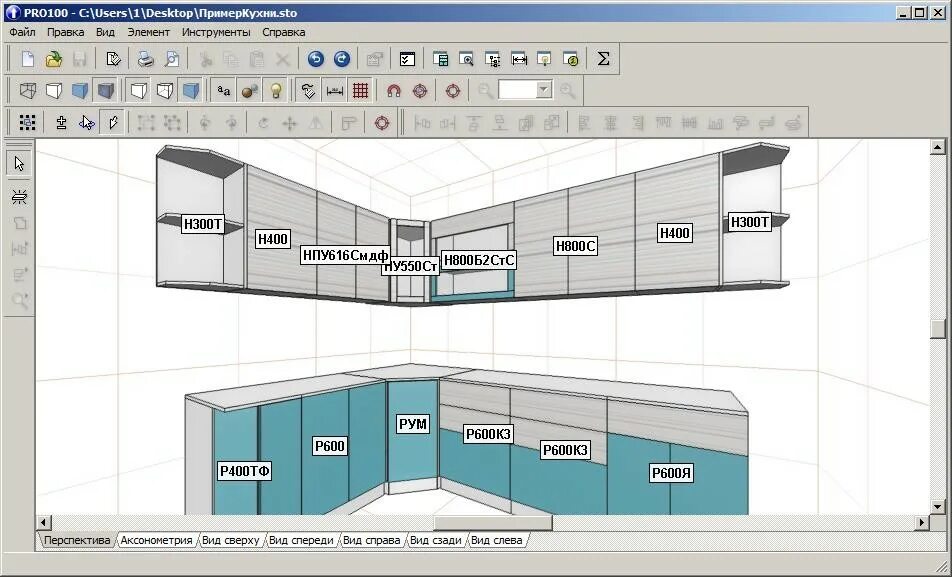Click the multi-select arrow cursor toolbar icon
The height and width of the screenshot is (577, 952).
(87, 123)
